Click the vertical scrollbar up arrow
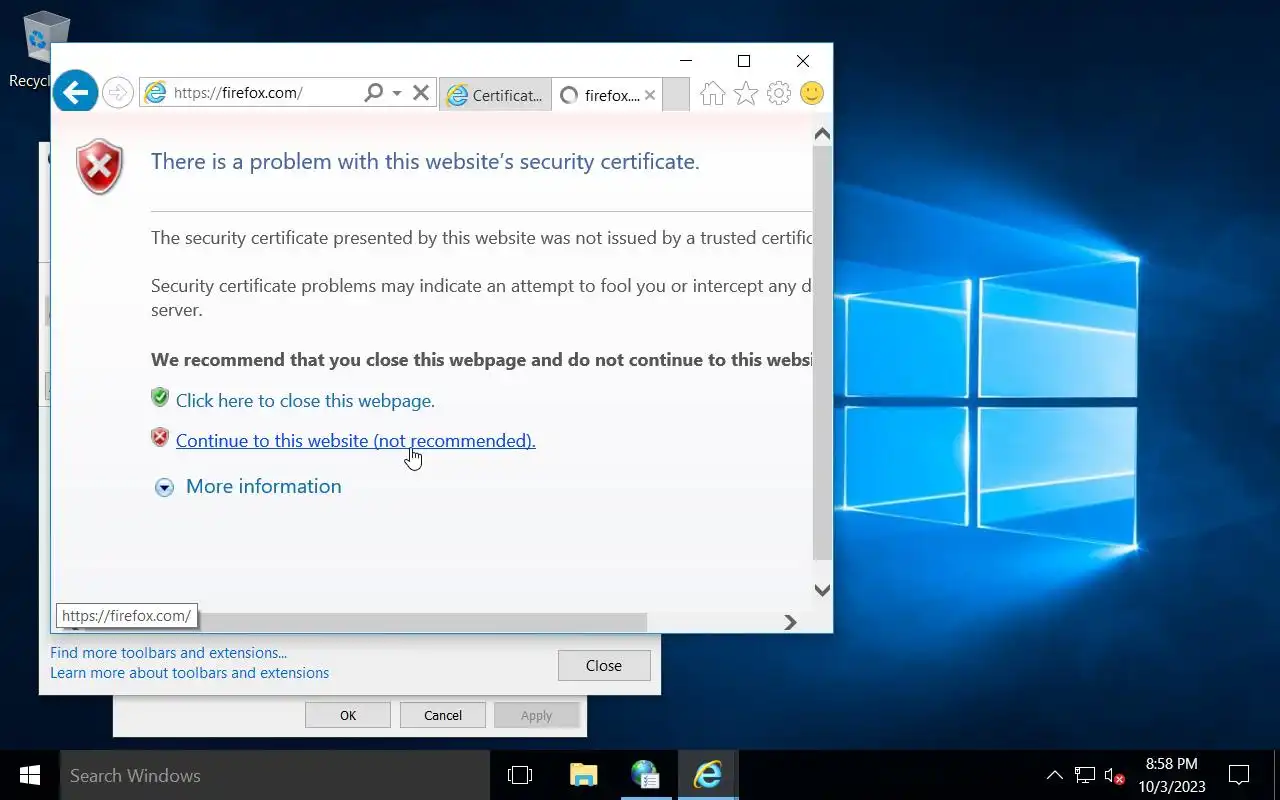Image resolution: width=1280 pixels, height=800 pixels. click(822, 134)
